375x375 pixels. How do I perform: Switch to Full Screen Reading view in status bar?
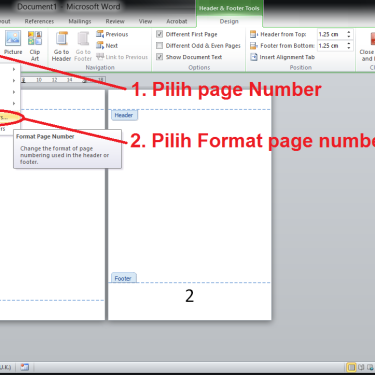[361, 367]
